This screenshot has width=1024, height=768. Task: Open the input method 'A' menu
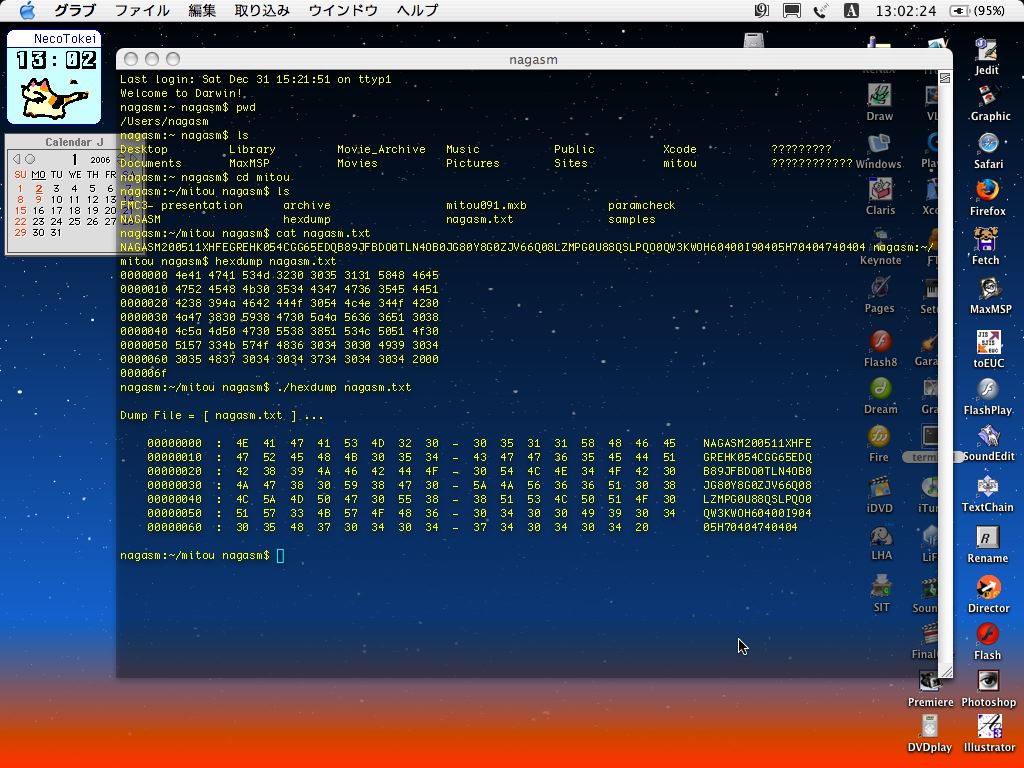[851, 11]
